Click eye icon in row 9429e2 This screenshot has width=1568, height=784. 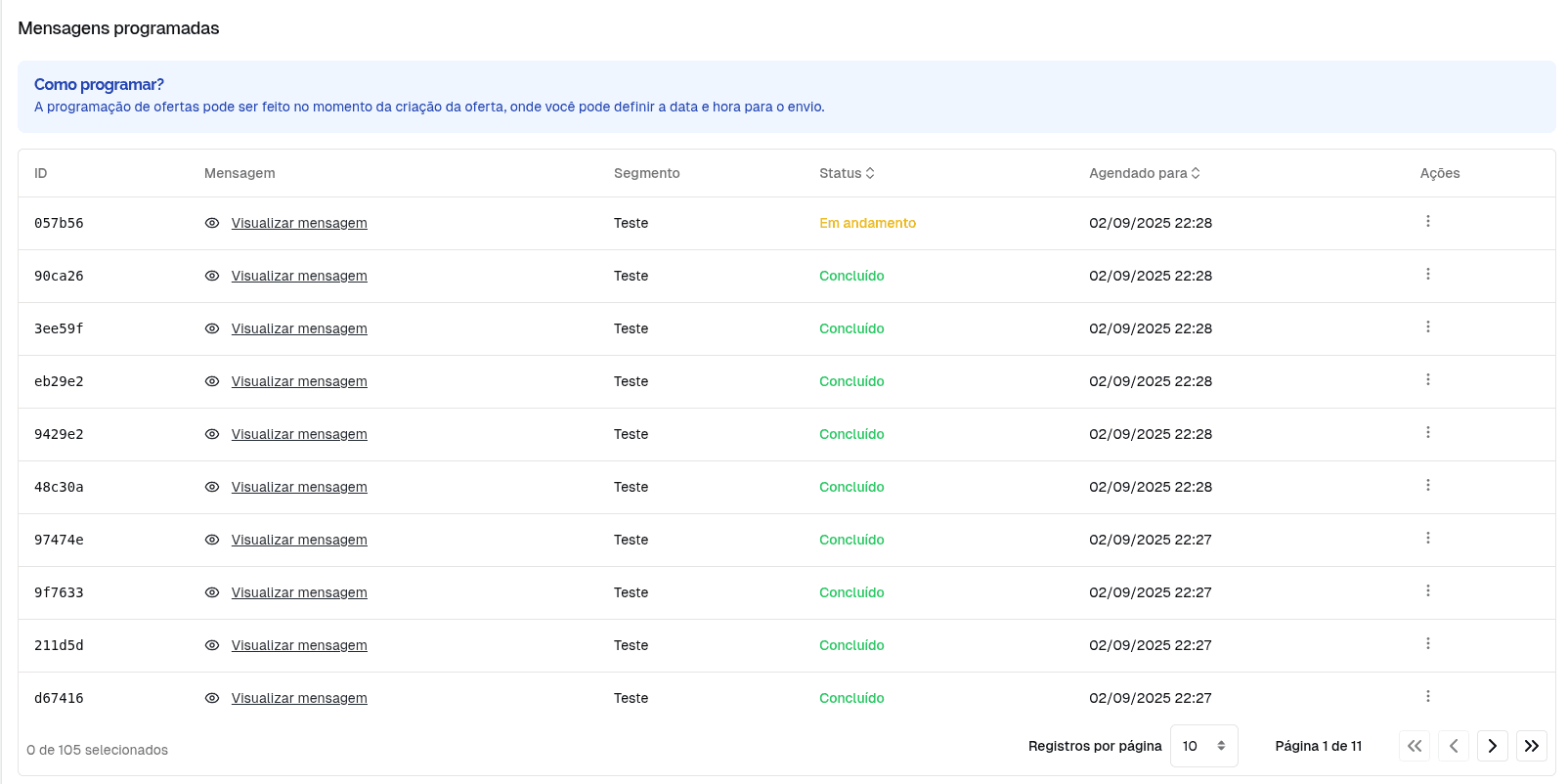pos(211,434)
